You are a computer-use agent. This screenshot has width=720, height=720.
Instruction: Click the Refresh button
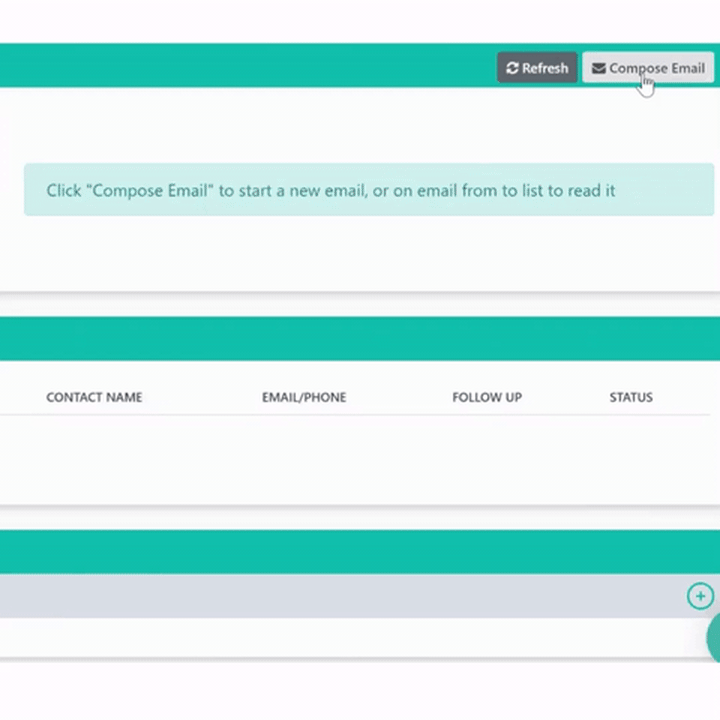[x=537, y=68]
